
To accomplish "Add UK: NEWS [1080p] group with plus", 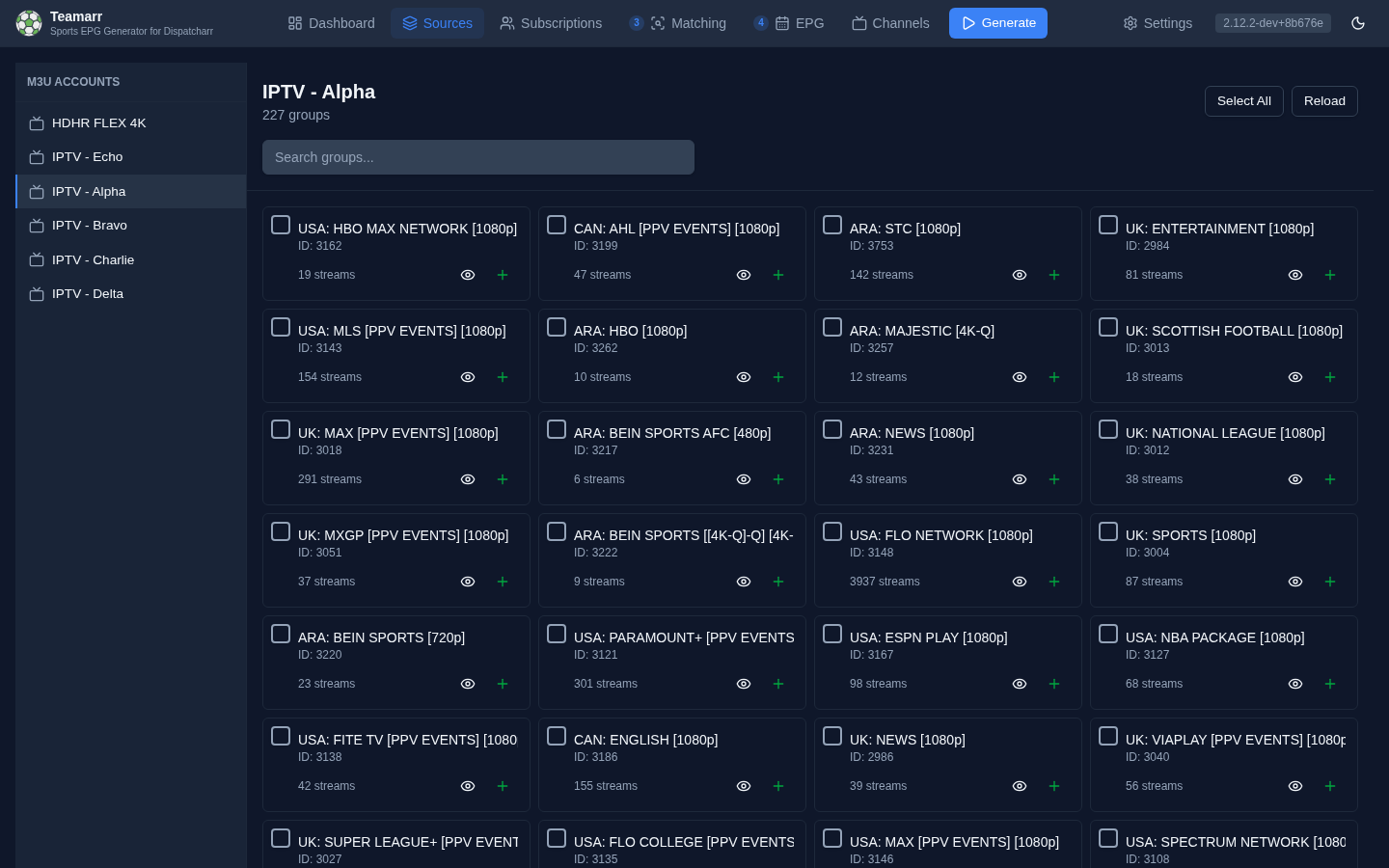I will (1054, 786).
